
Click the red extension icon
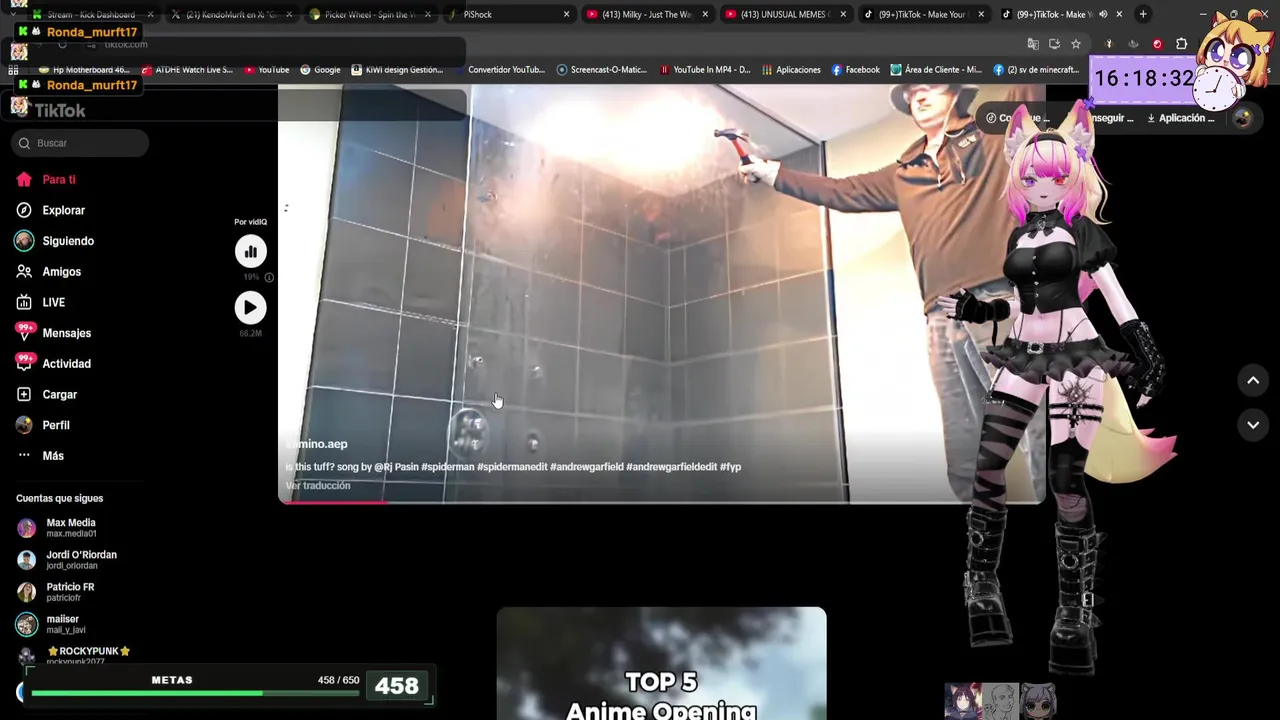pos(1157,44)
